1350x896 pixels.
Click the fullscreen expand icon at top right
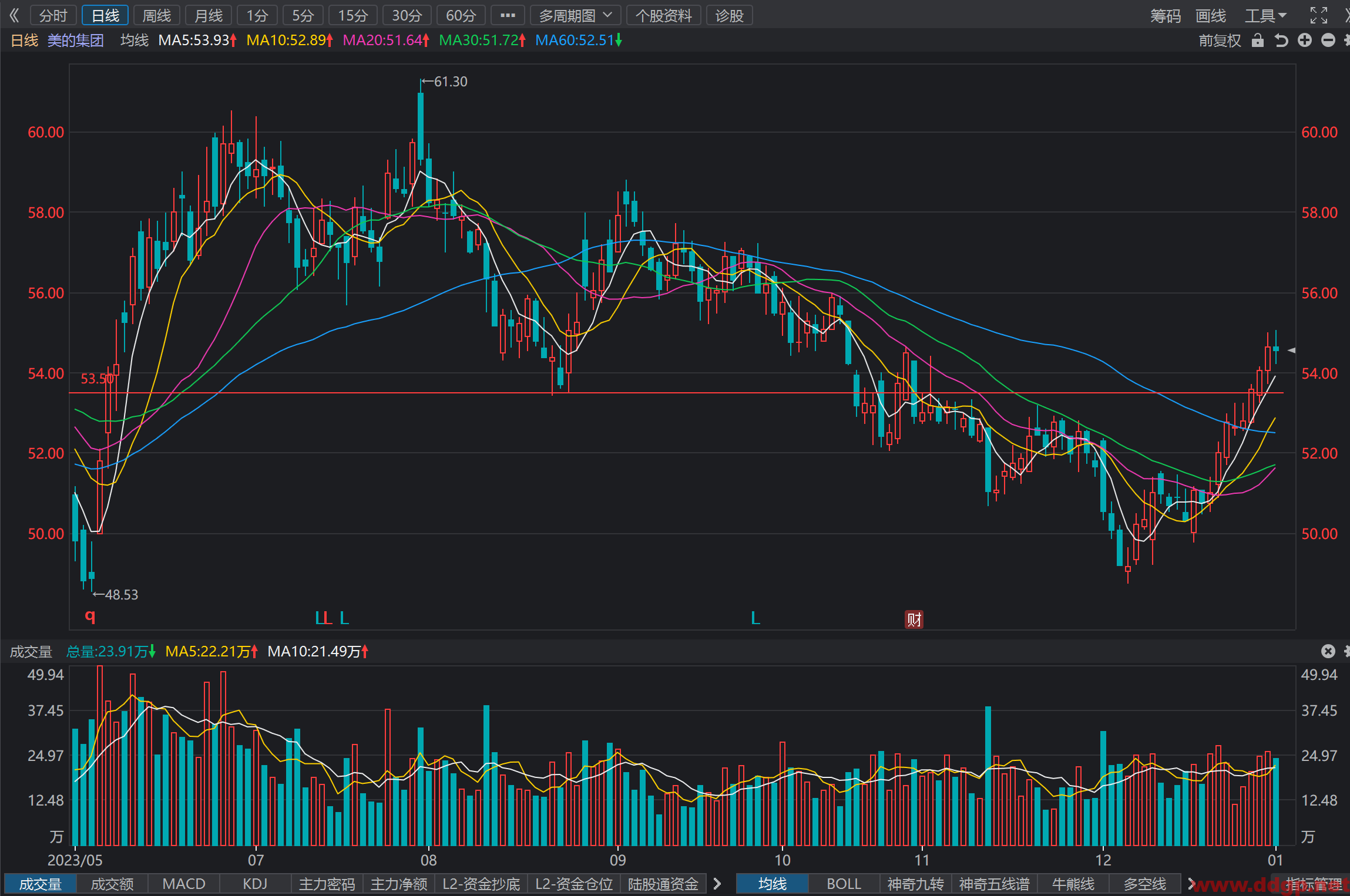[1319, 15]
